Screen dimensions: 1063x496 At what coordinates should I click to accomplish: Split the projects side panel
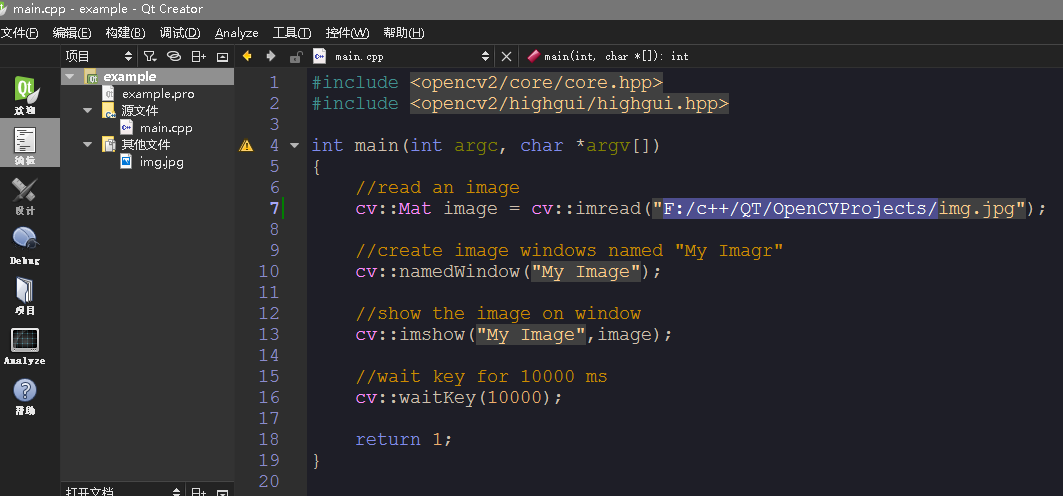(x=198, y=56)
